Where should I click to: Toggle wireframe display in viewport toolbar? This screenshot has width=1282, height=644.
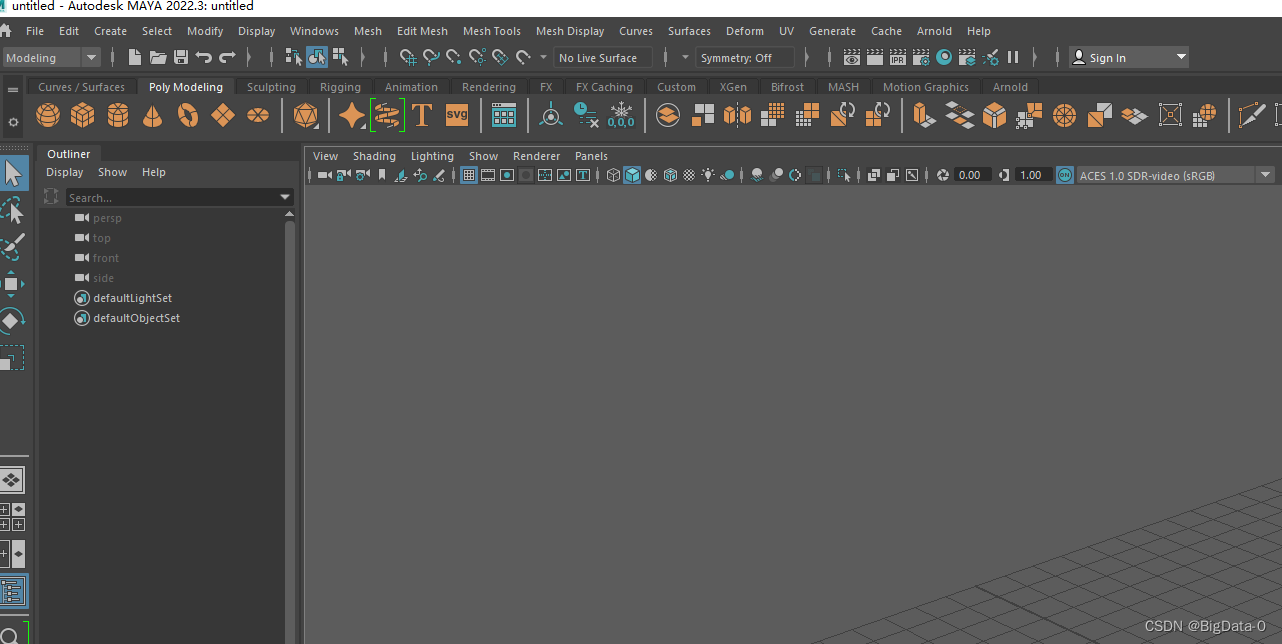613,175
